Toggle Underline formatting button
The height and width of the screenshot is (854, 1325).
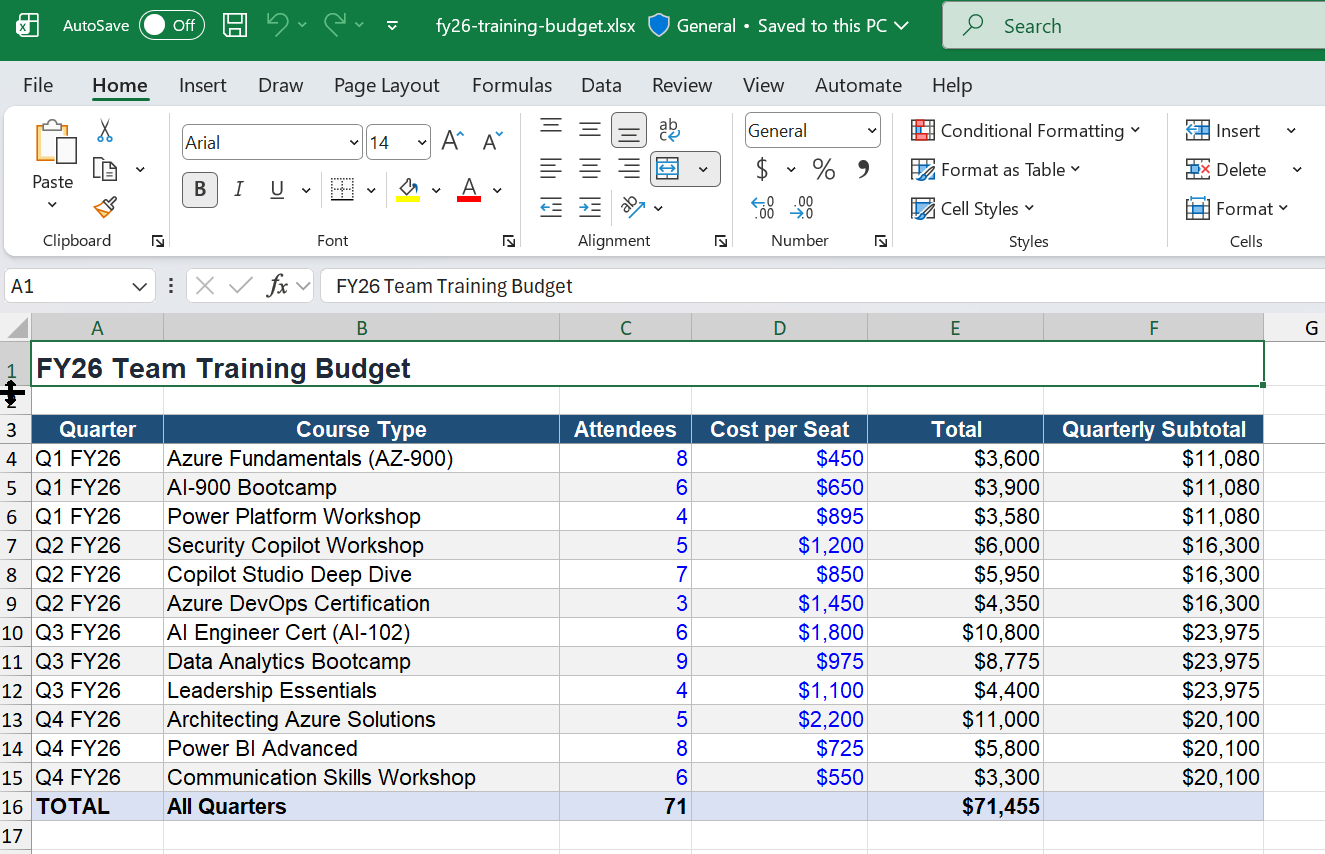pos(277,189)
